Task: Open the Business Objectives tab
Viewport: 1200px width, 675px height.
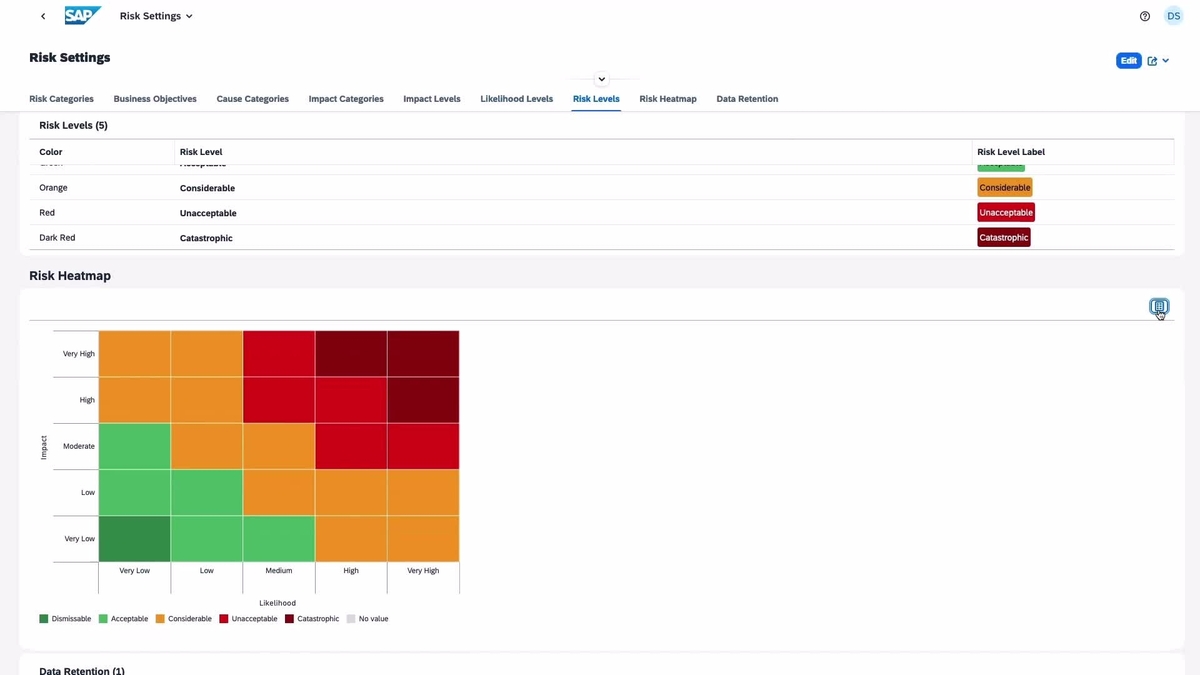Action: [x=155, y=98]
